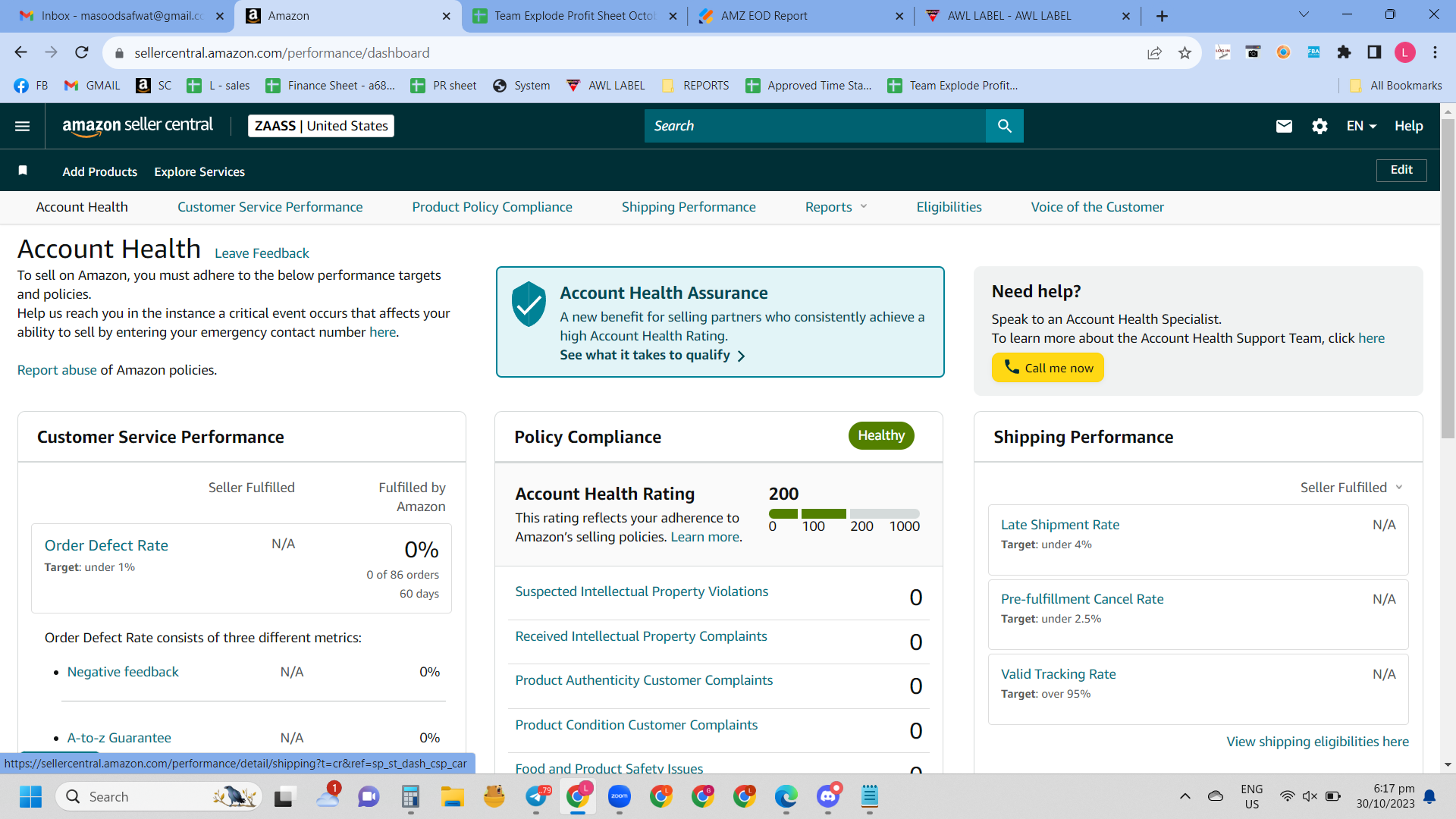
Task: Open the Chrome tab search chevron
Action: pyautogui.click(x=1304, y=14)
